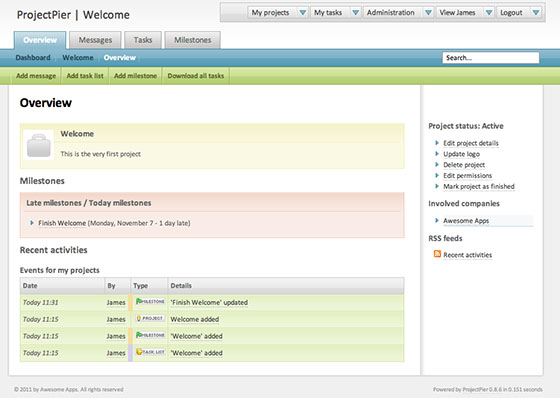Viewport: 560px width, 398px height.
Task: Click the Welcome breadcrumb link
Action: pyautogui.click(x=78, y=58)
